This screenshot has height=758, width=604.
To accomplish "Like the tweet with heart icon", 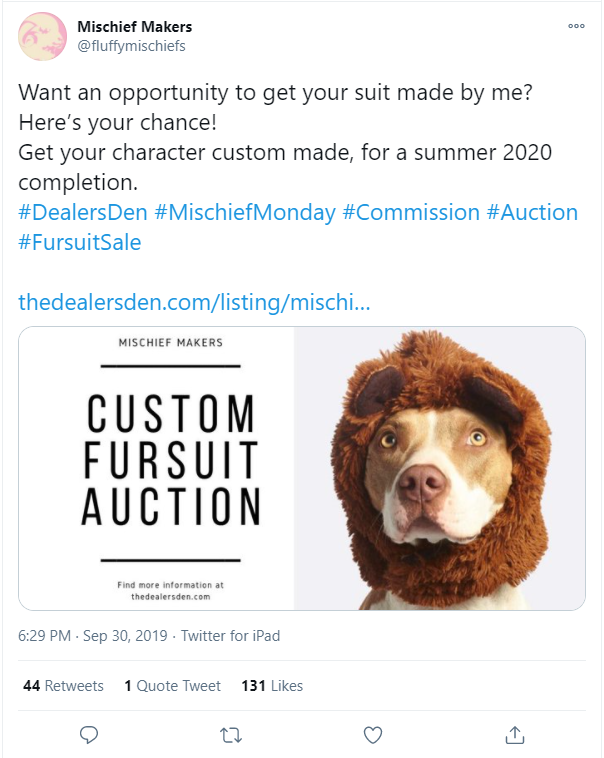I will pos(373,735).
